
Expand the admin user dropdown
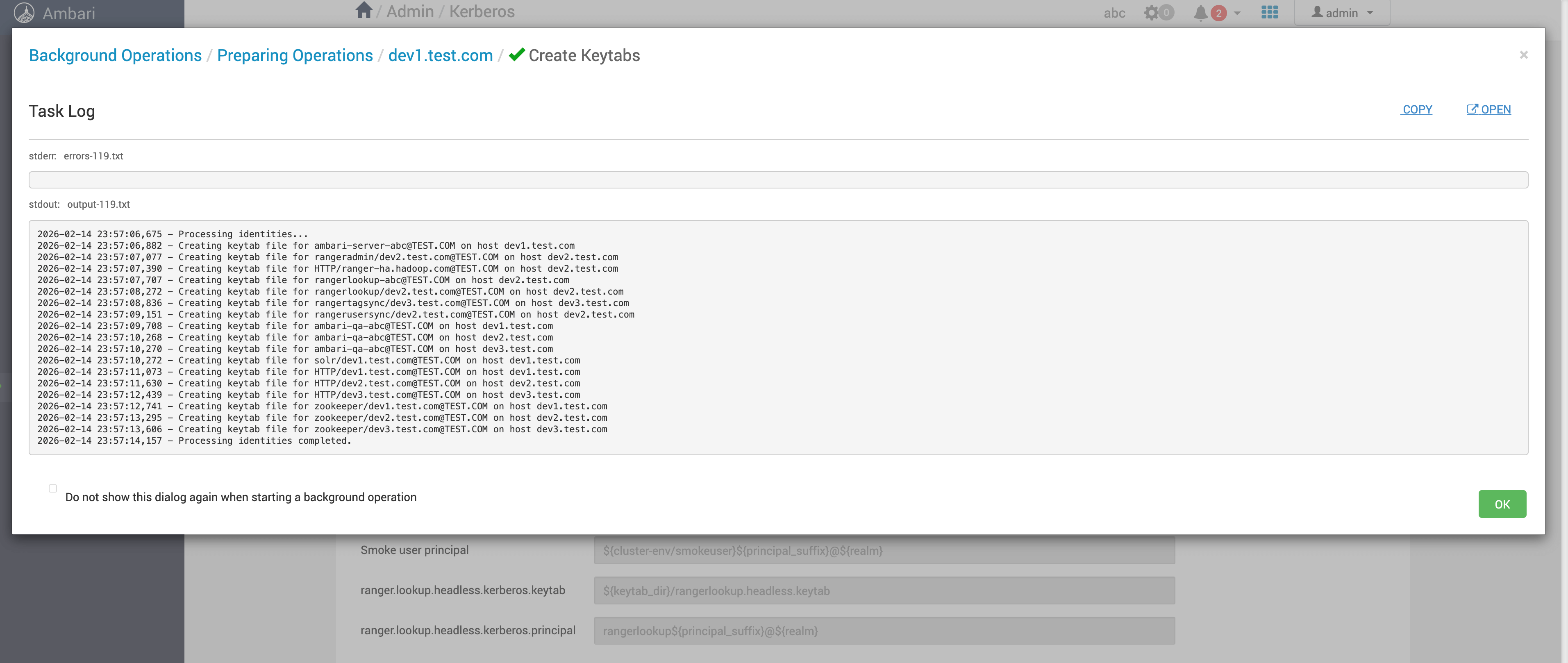[1342, 13]
